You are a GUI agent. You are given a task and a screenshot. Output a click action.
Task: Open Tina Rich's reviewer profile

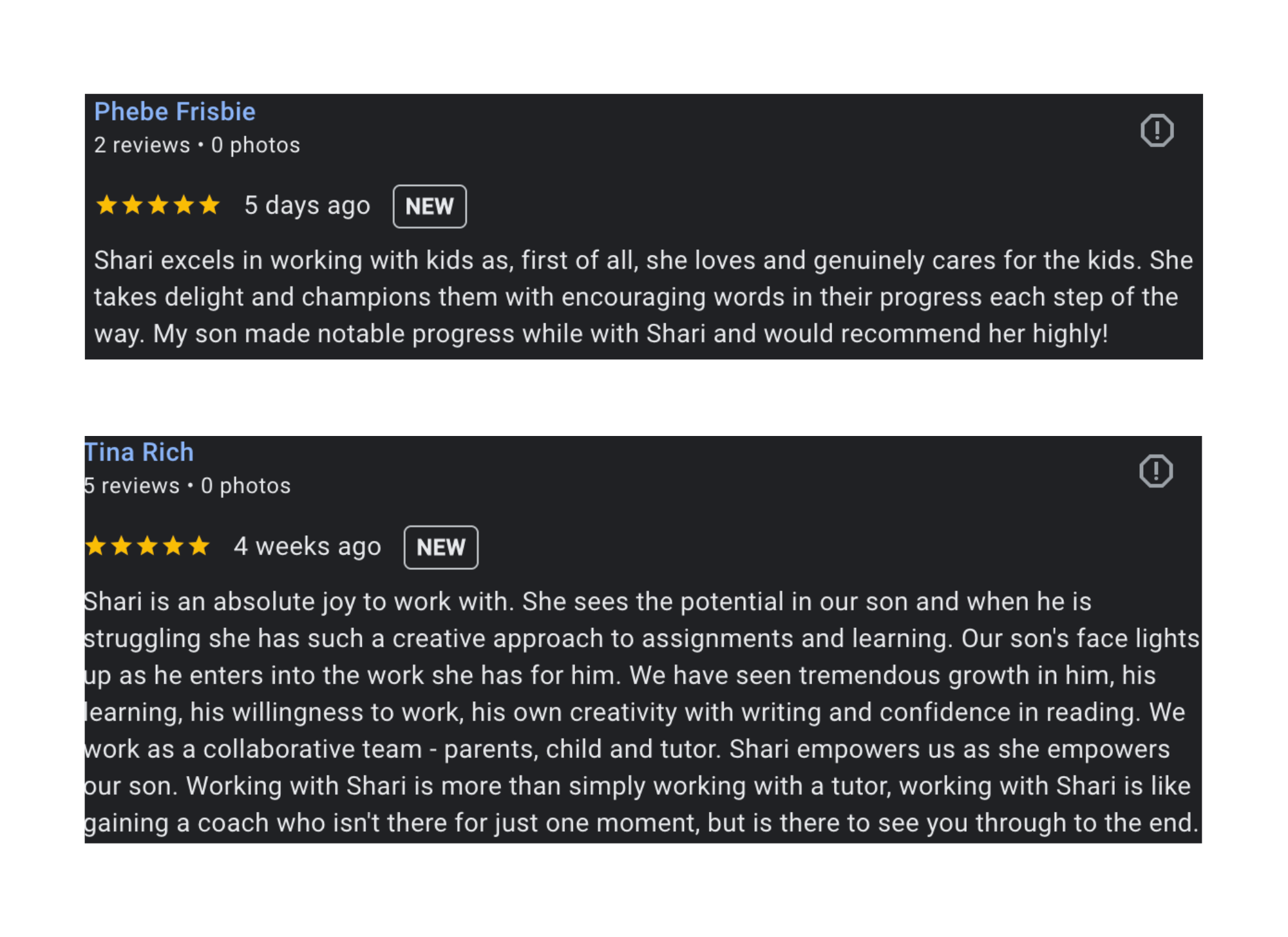click(139, 453)
